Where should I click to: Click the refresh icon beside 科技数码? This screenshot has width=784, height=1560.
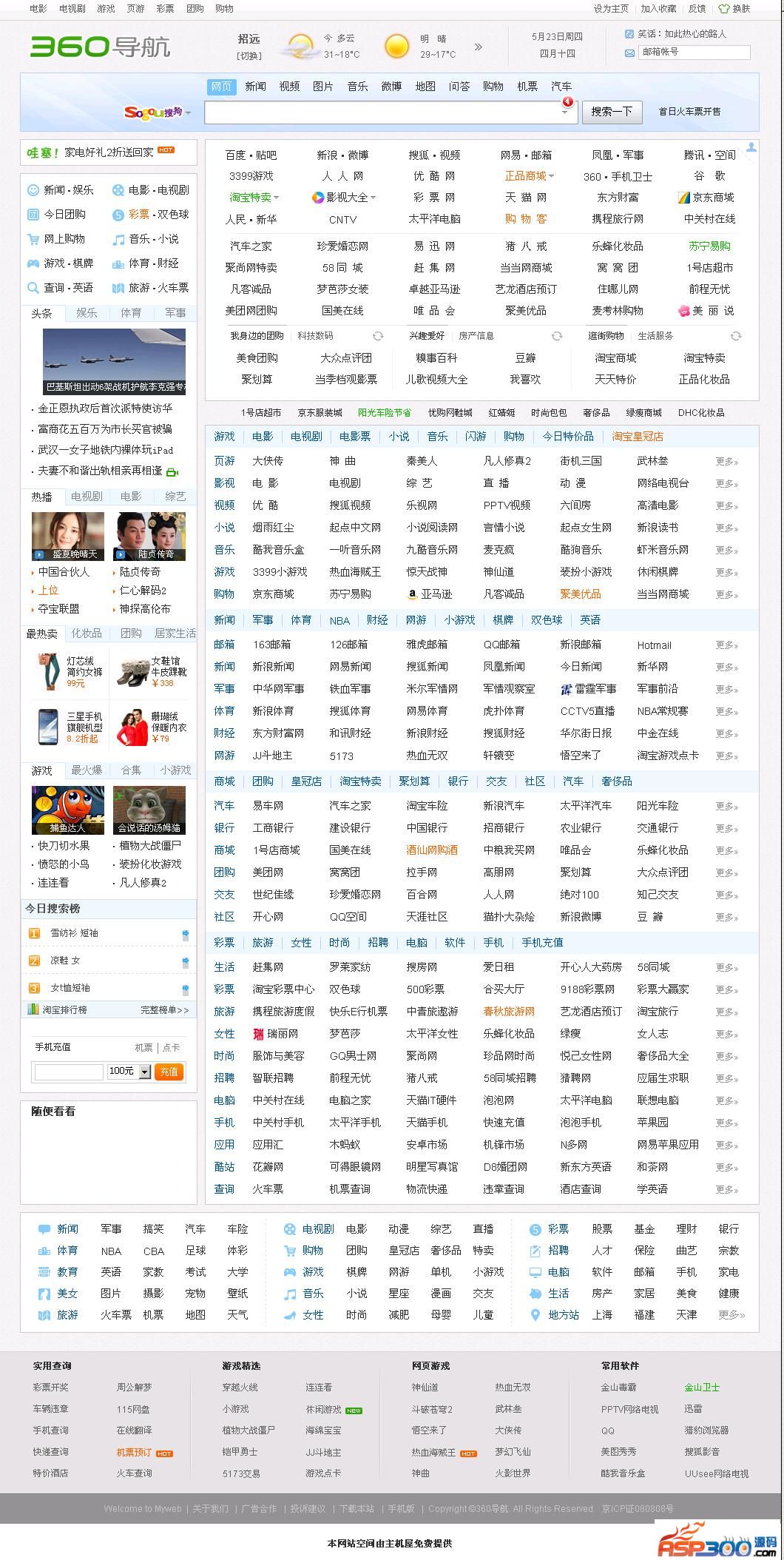pyautogui.click(x=378, y=336)
